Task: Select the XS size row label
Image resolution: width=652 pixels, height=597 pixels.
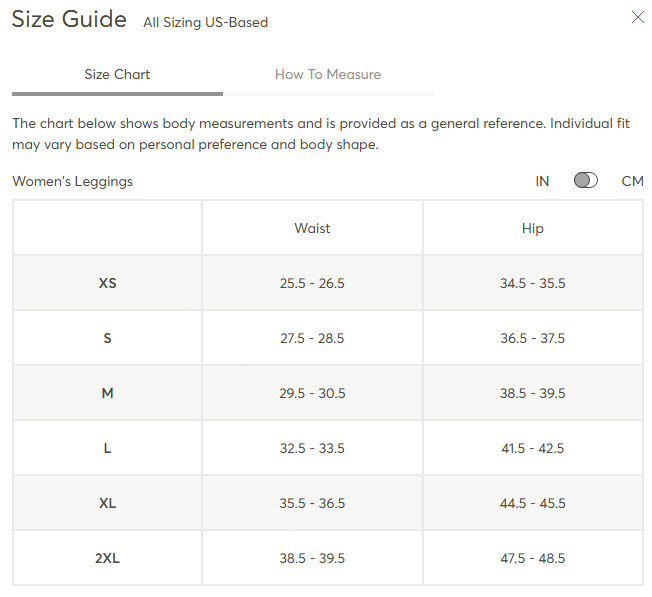Action: (107, 283)
